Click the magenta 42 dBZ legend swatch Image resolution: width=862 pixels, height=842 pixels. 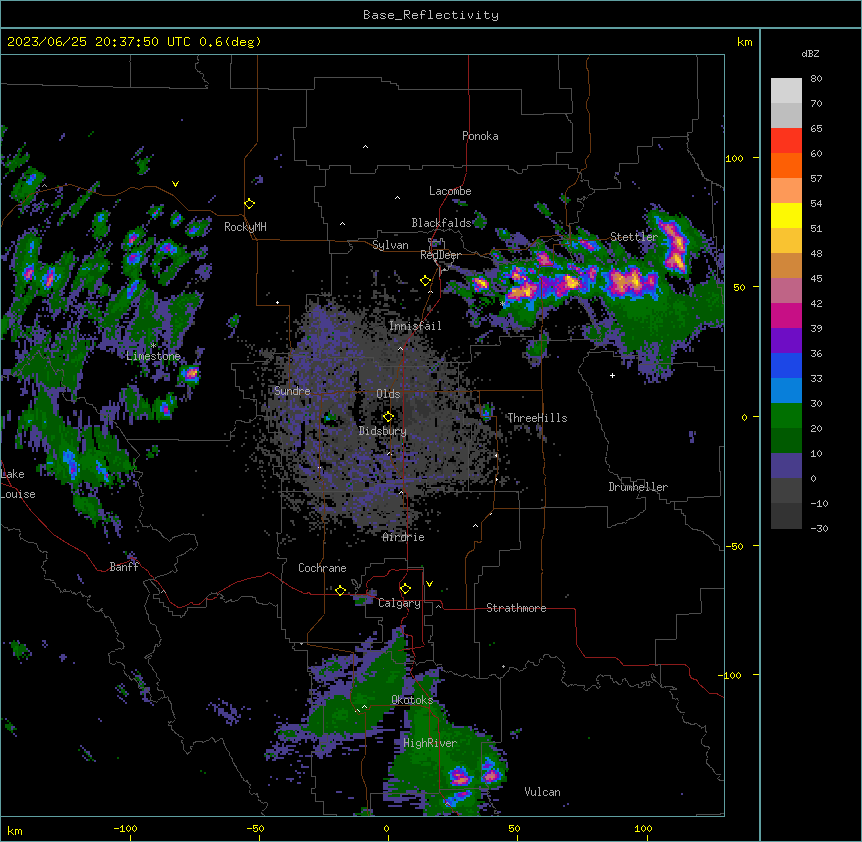[786, 315]
